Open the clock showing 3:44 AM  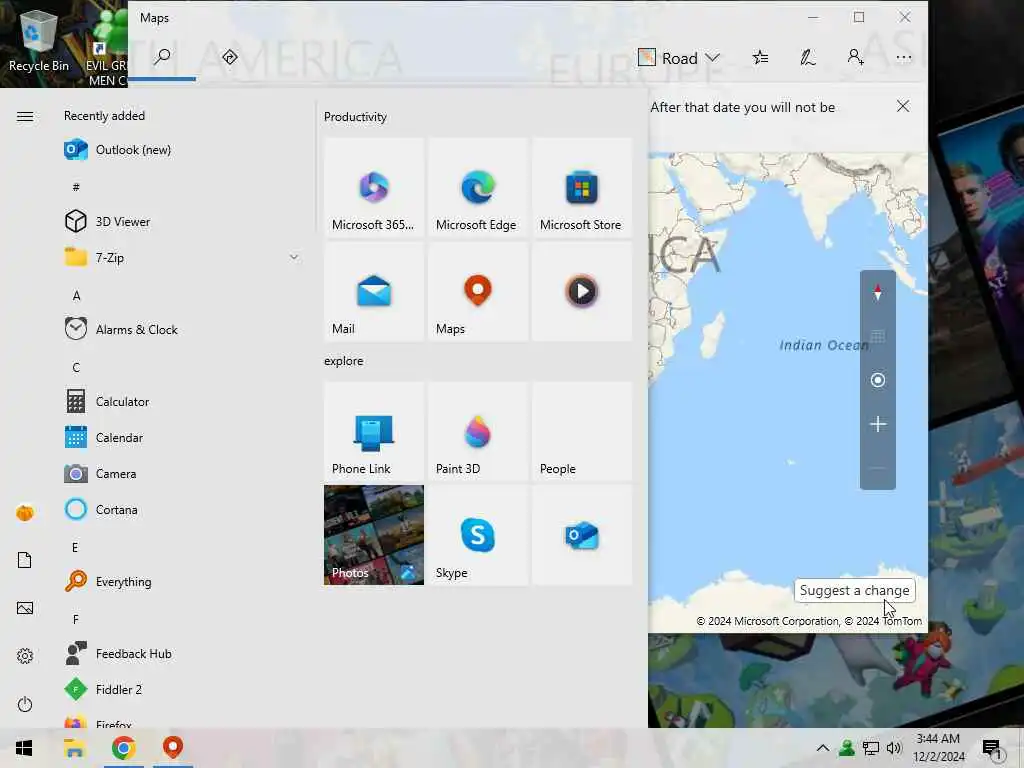point(939,748)
